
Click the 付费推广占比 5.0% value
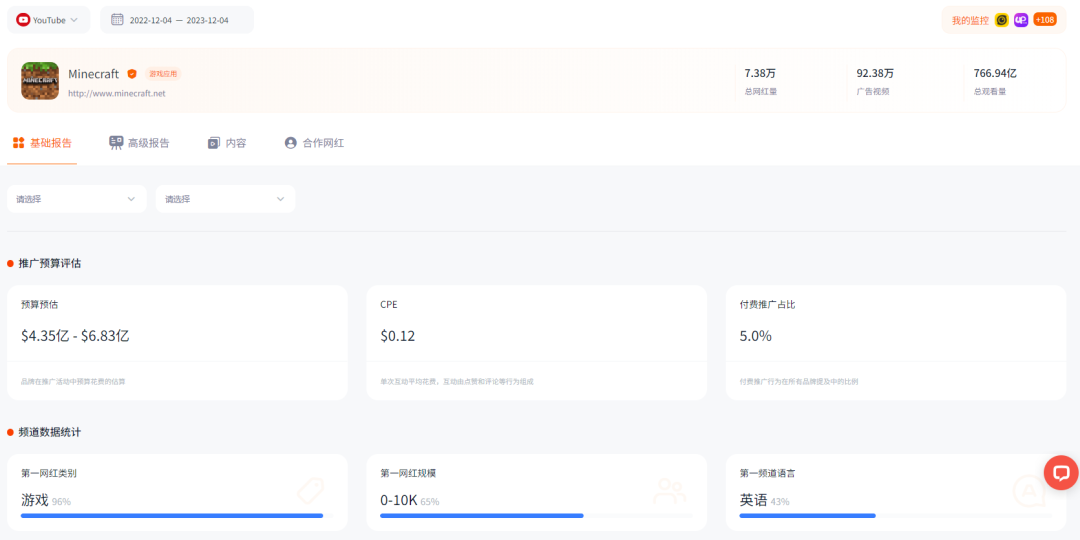click(x=756, y=336)
